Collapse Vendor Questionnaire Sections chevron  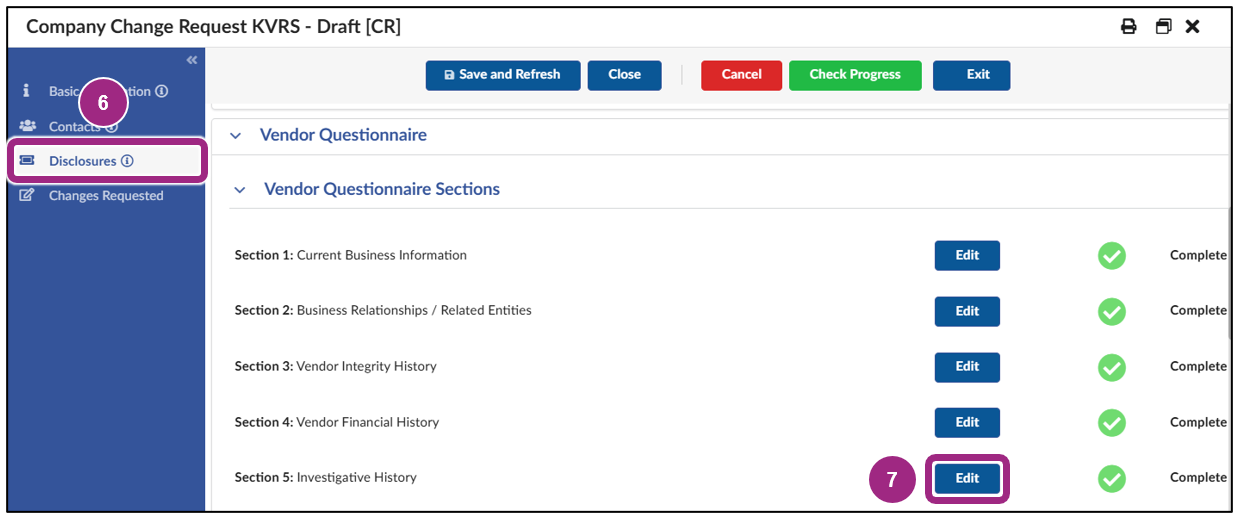(x=240, y=190)
